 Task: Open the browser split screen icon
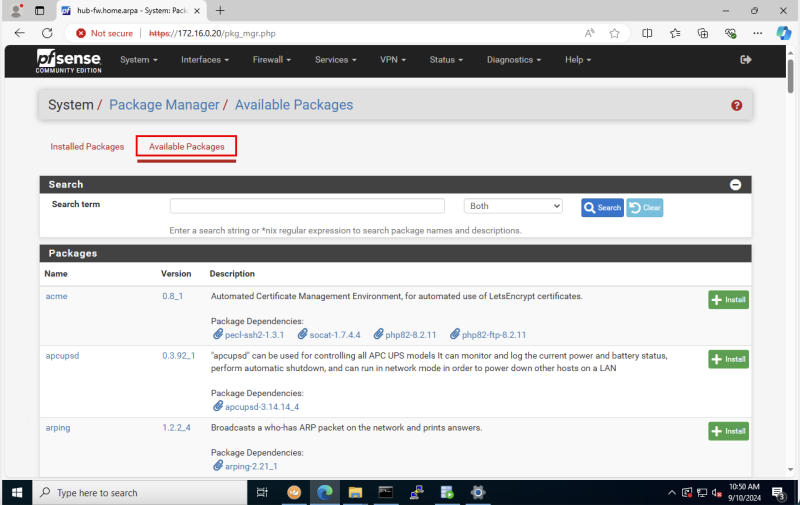pos(647,33)
